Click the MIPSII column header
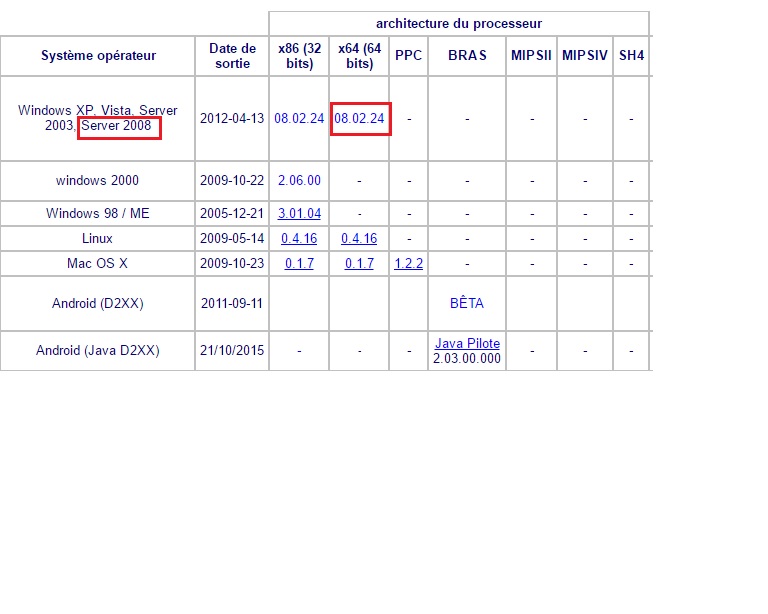The width and height of the screenshot is (768, 614). [x=531, y=55]
